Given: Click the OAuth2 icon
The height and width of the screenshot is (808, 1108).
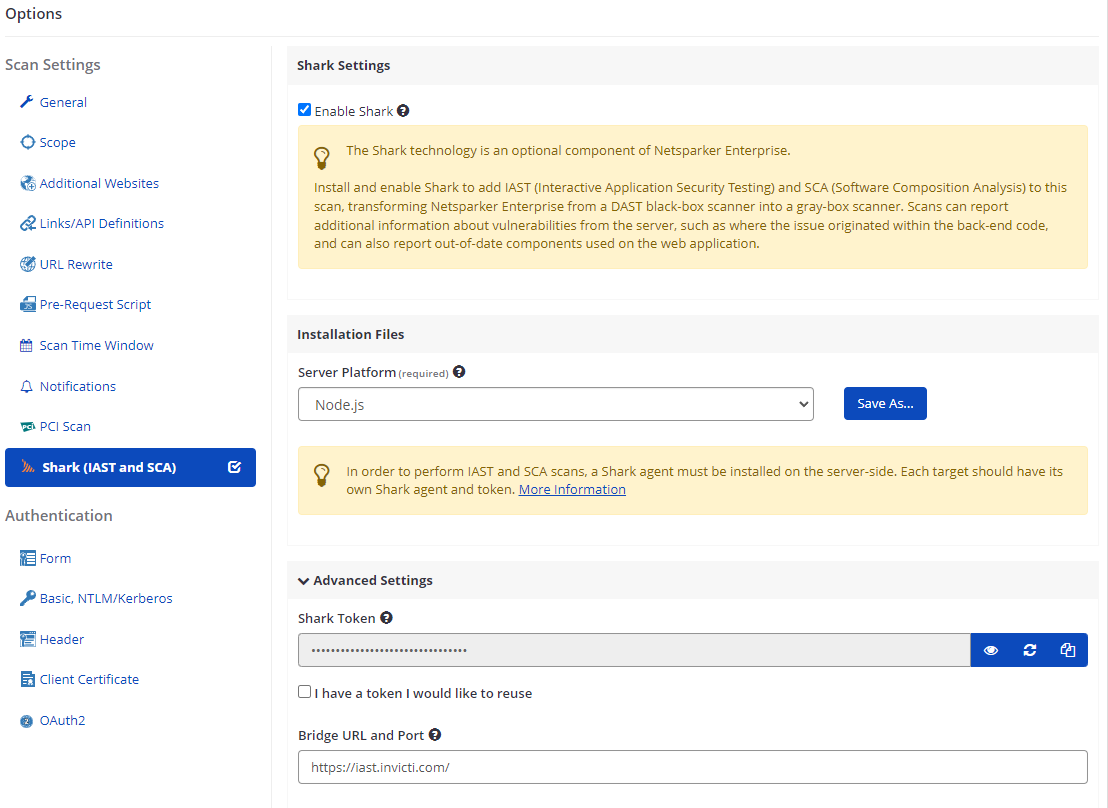Looking at the screenshot, I should [x=27, y=721].
